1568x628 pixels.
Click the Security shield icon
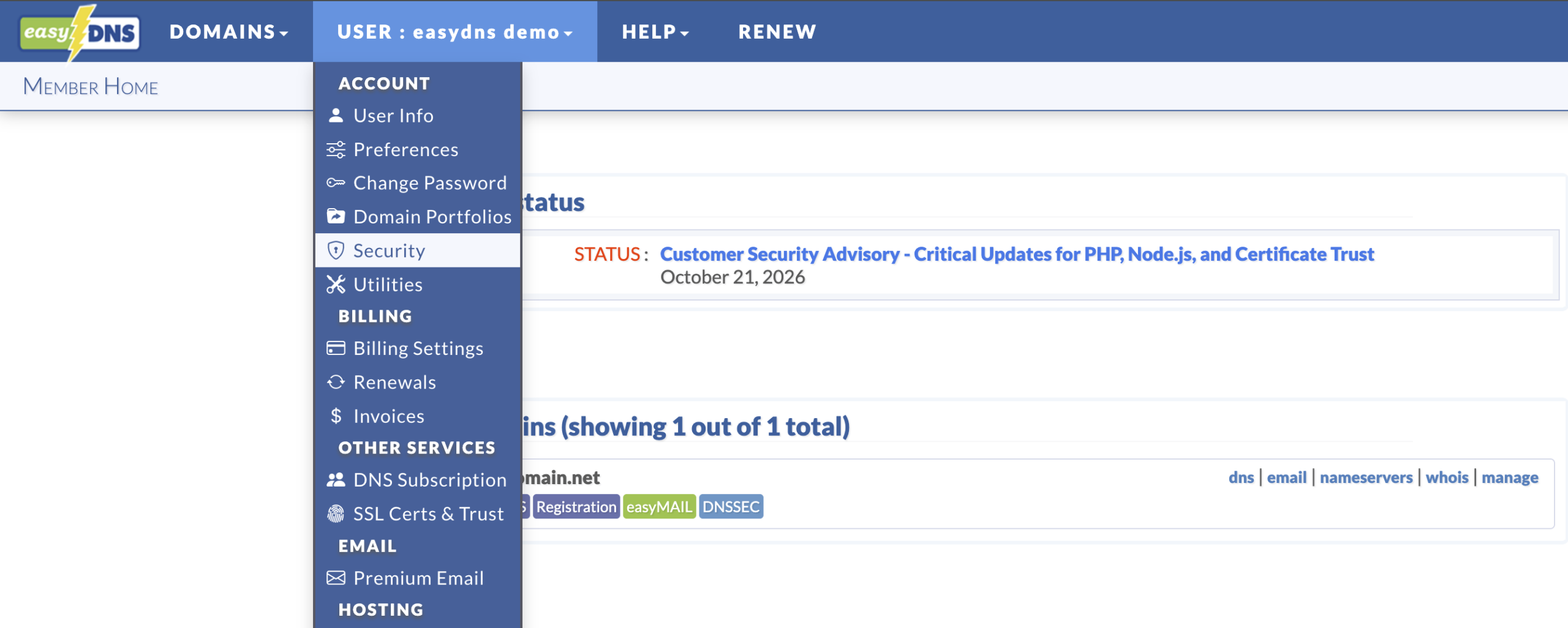point(336,250)
